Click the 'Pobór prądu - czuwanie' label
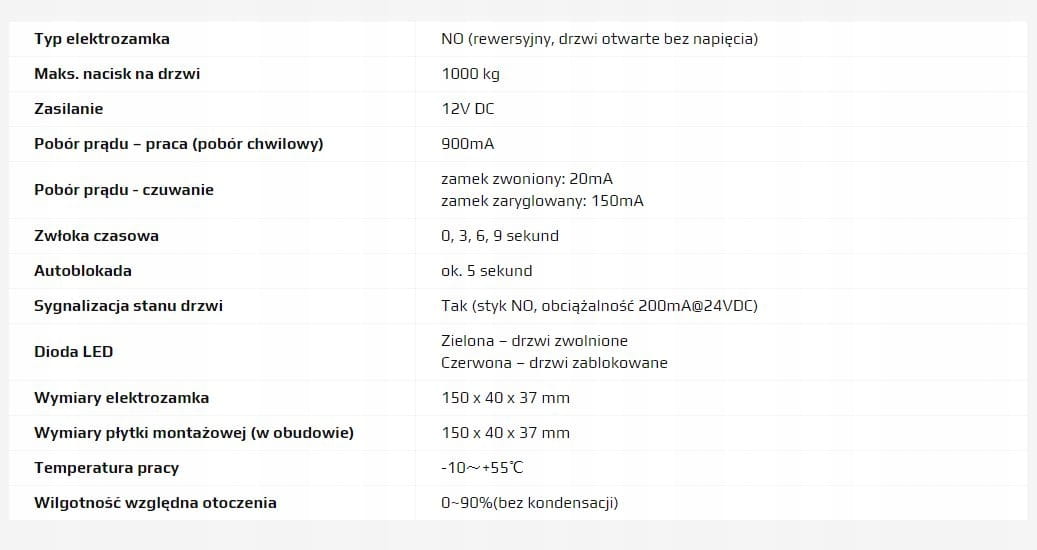 click(x=124, y=190)
